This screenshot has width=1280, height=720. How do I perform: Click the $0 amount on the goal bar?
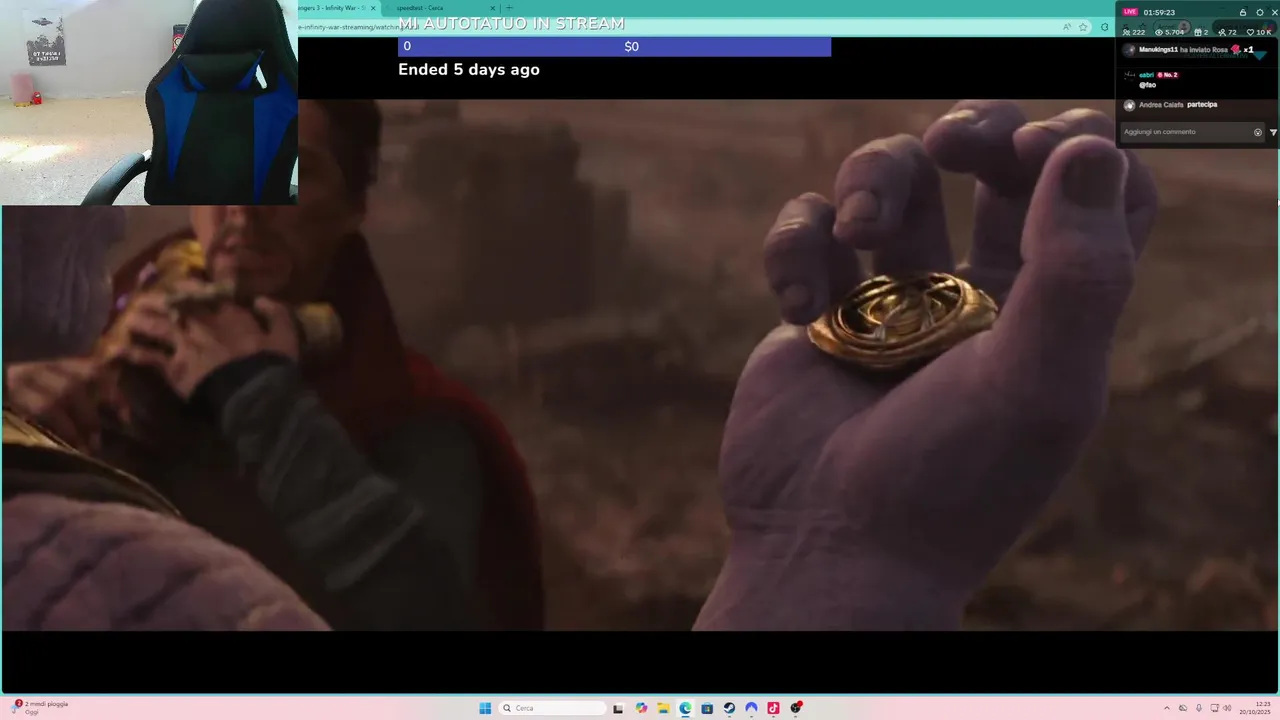(631, 46)
